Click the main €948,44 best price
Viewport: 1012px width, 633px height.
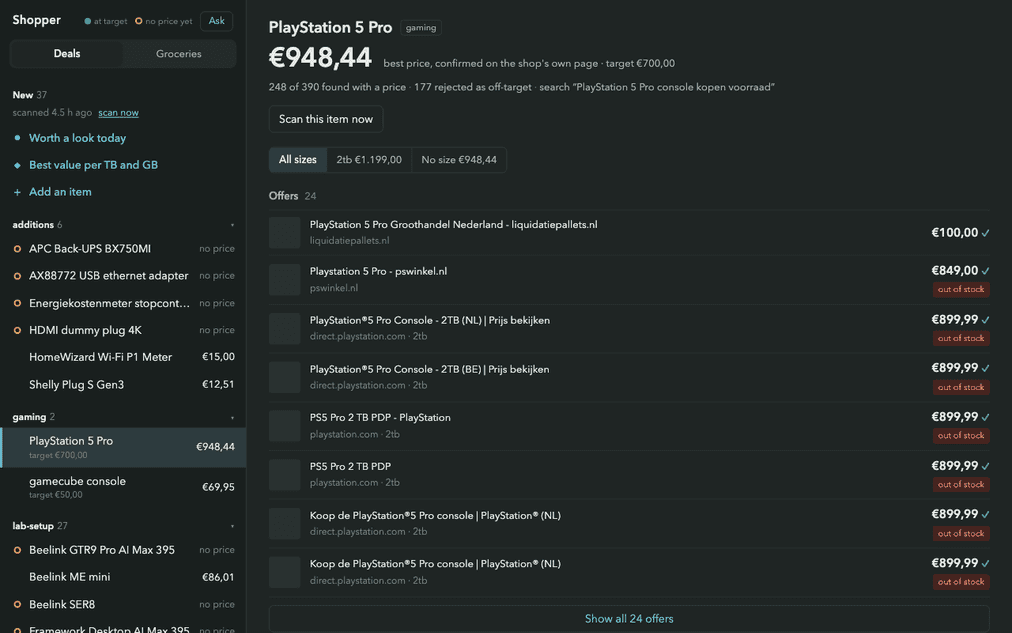tap(320, 57)
